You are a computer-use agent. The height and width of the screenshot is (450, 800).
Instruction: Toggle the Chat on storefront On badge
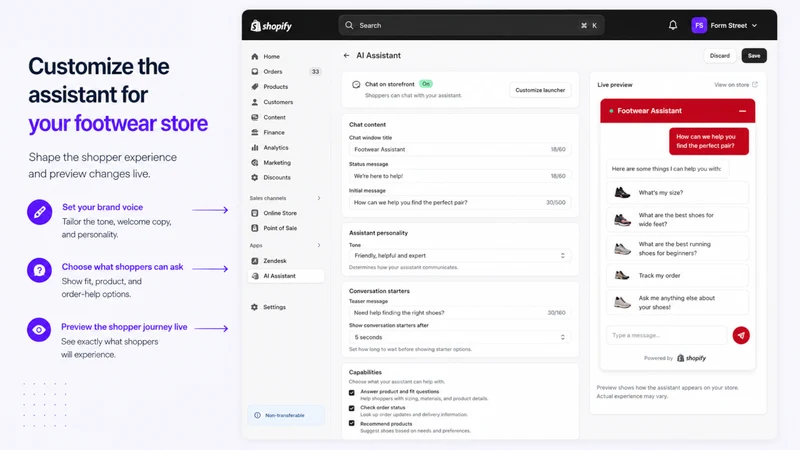426,84
